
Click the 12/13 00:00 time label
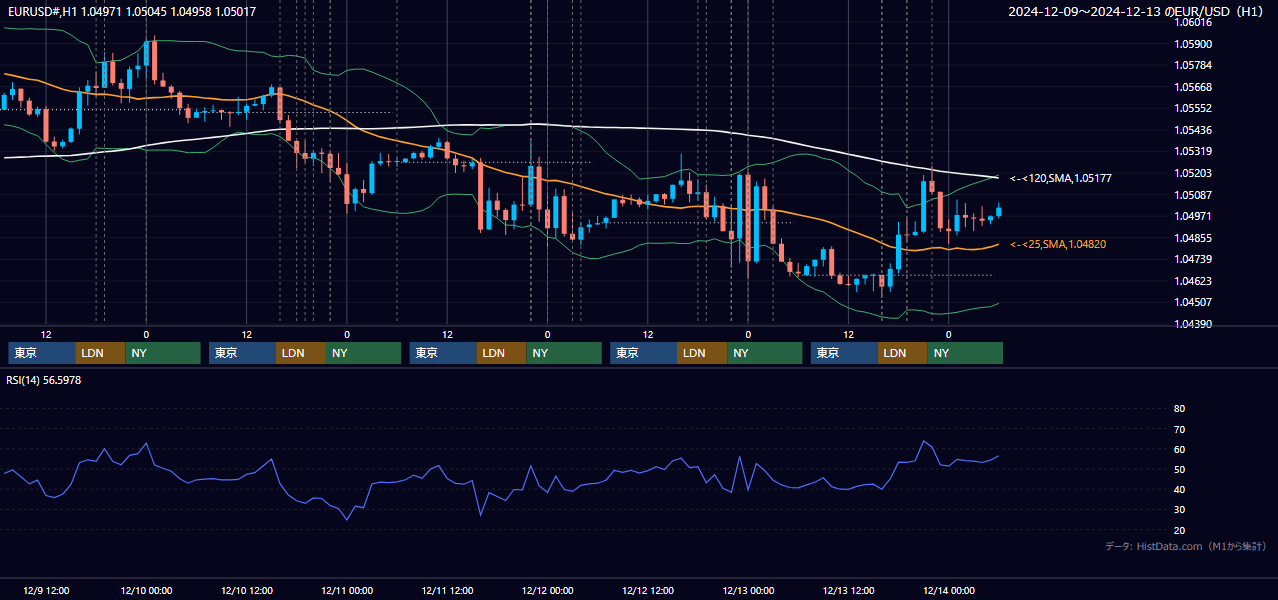click(748, 590)
